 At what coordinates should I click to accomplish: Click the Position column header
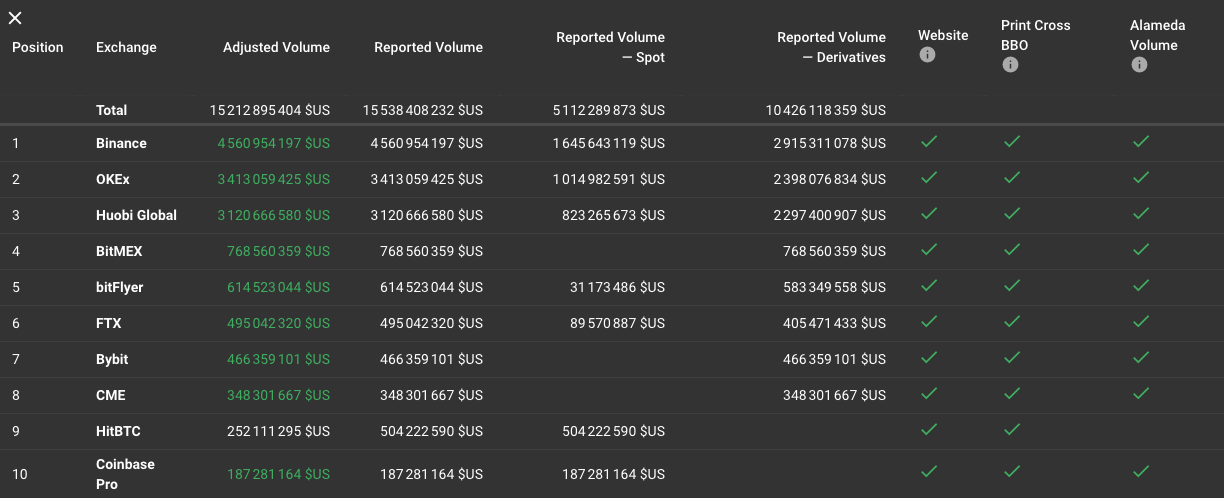[x=38, y=47]
